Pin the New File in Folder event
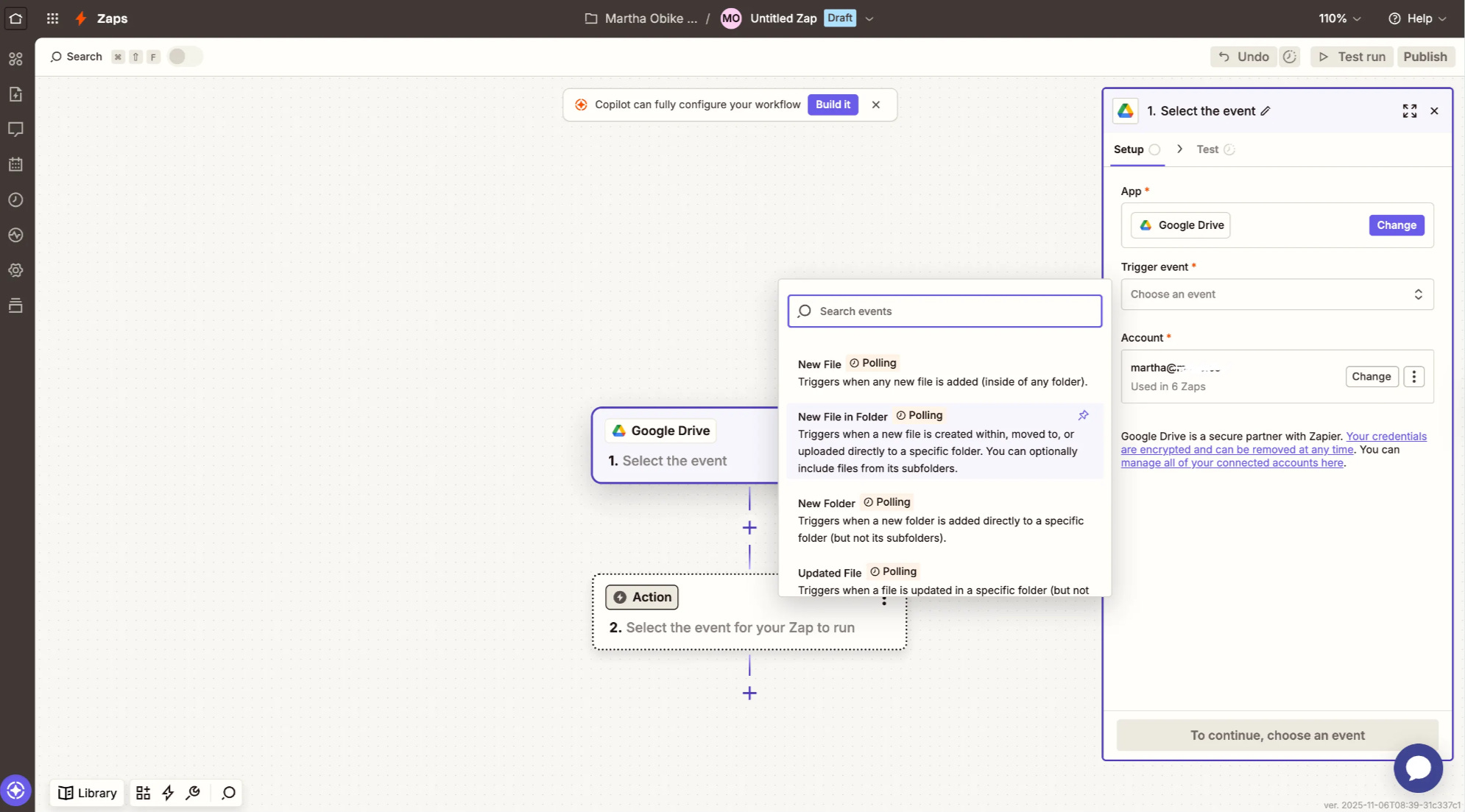Screen dimensions: 1465x812 [x=1084, y=415]
